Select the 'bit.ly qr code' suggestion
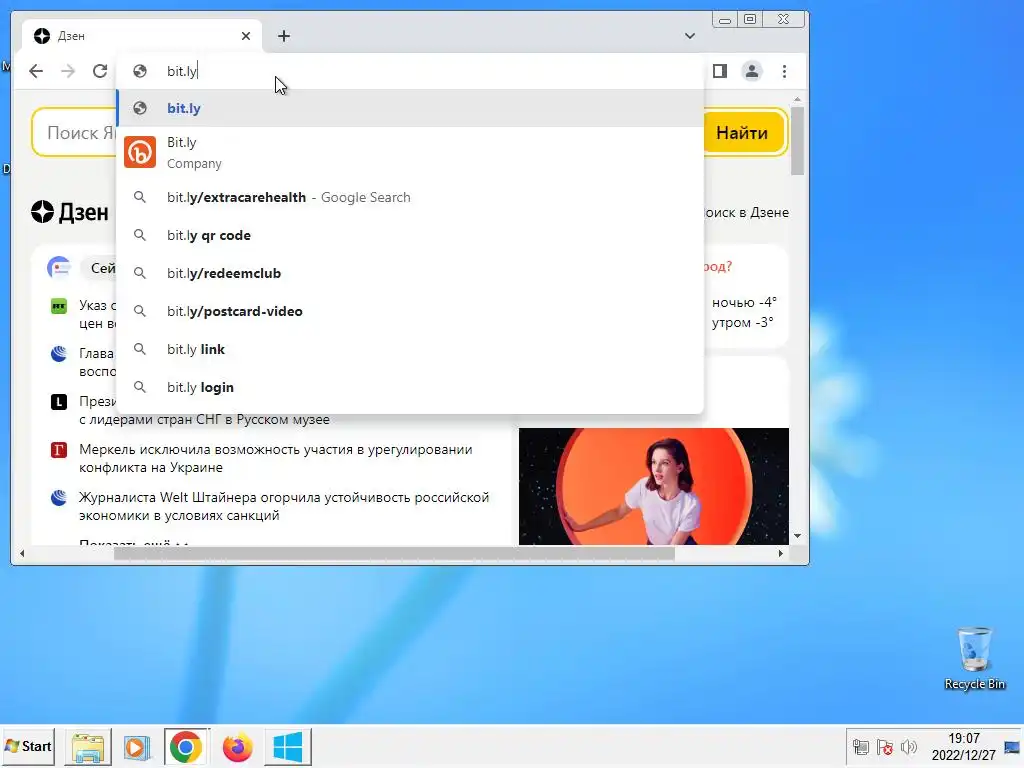 click(x=410, y=235)
